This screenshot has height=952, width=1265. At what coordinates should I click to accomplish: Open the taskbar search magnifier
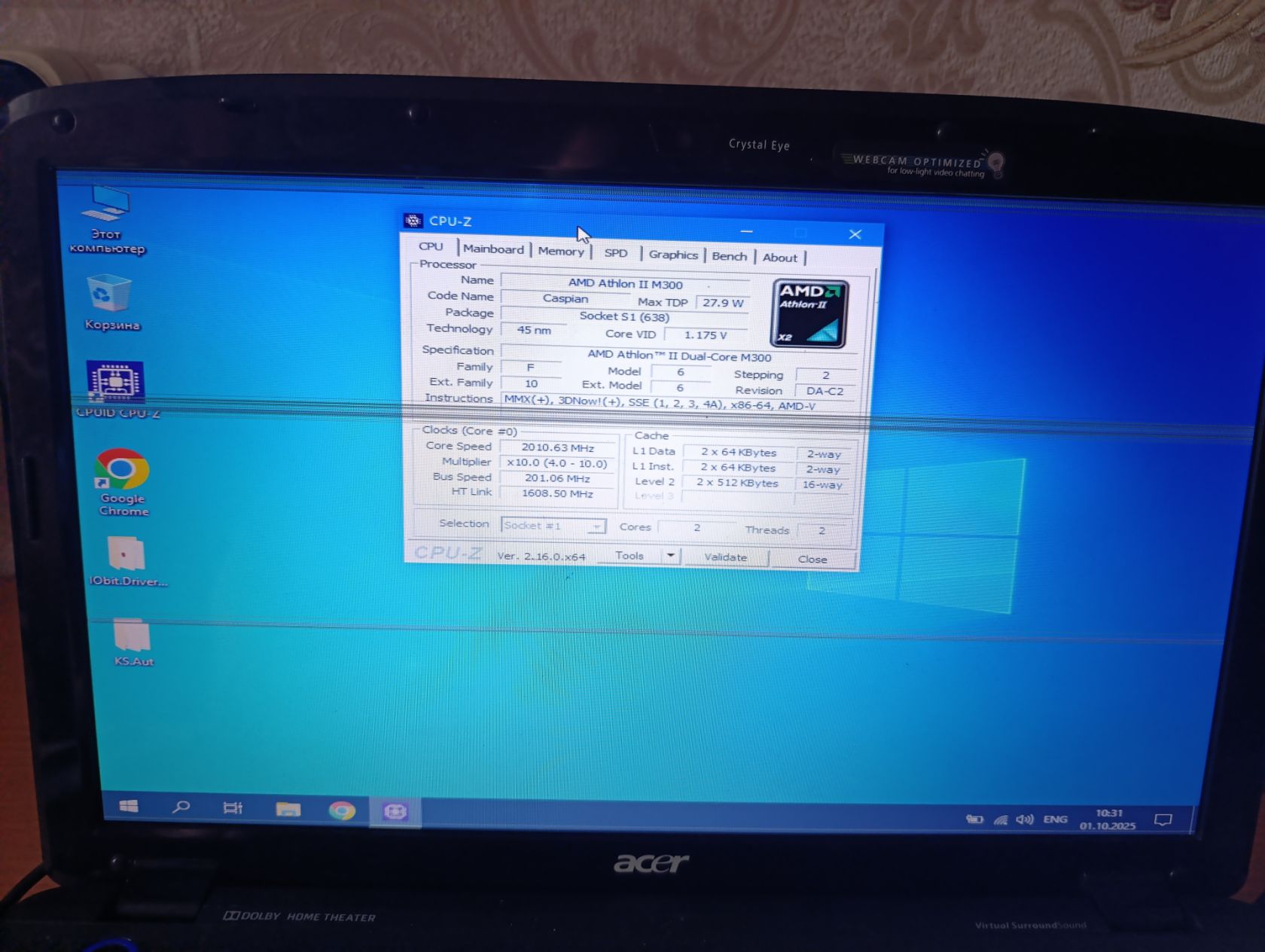click(181, 807)
